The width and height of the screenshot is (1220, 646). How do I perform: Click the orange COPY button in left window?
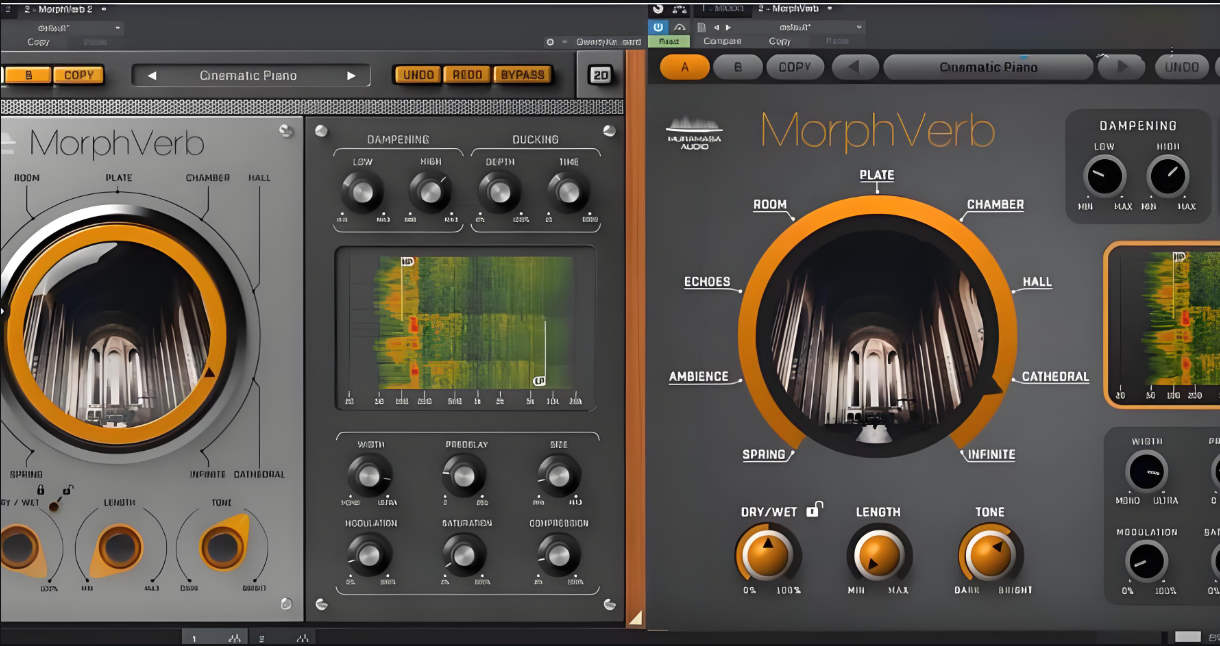78,75
